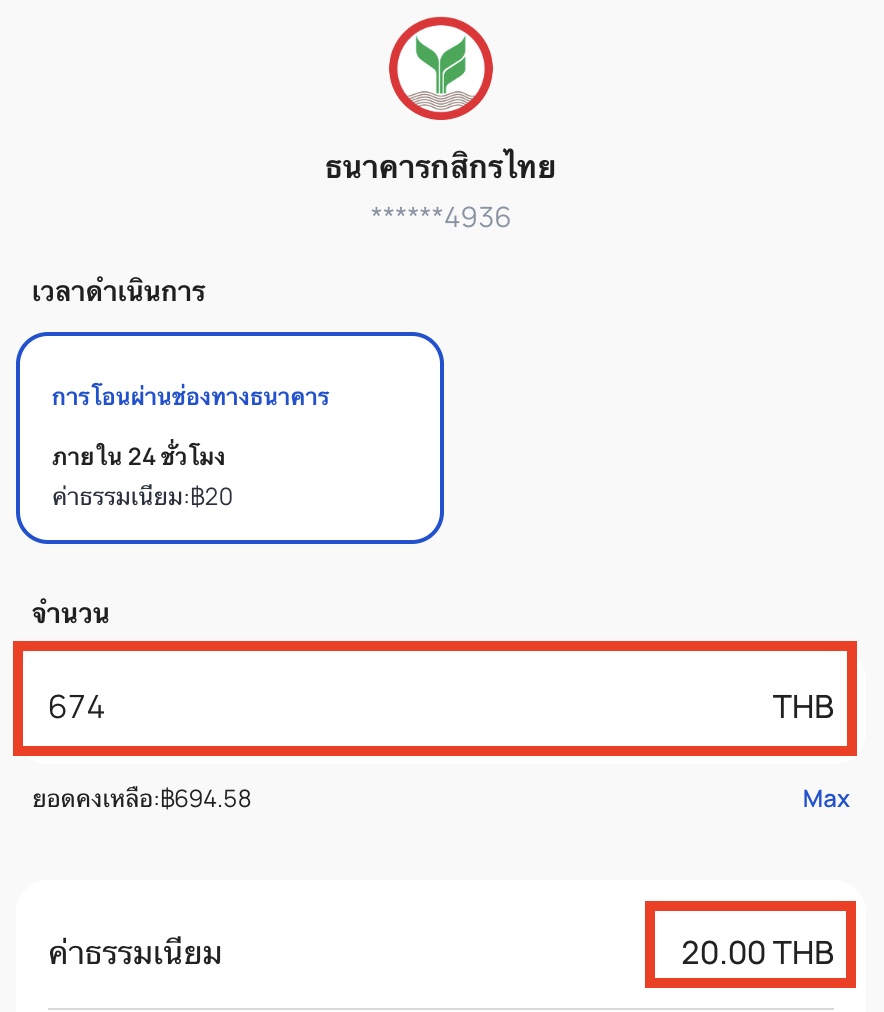
Task: Tap the เวลาดำเนินการ section heading
Action: tap(119, 292)
